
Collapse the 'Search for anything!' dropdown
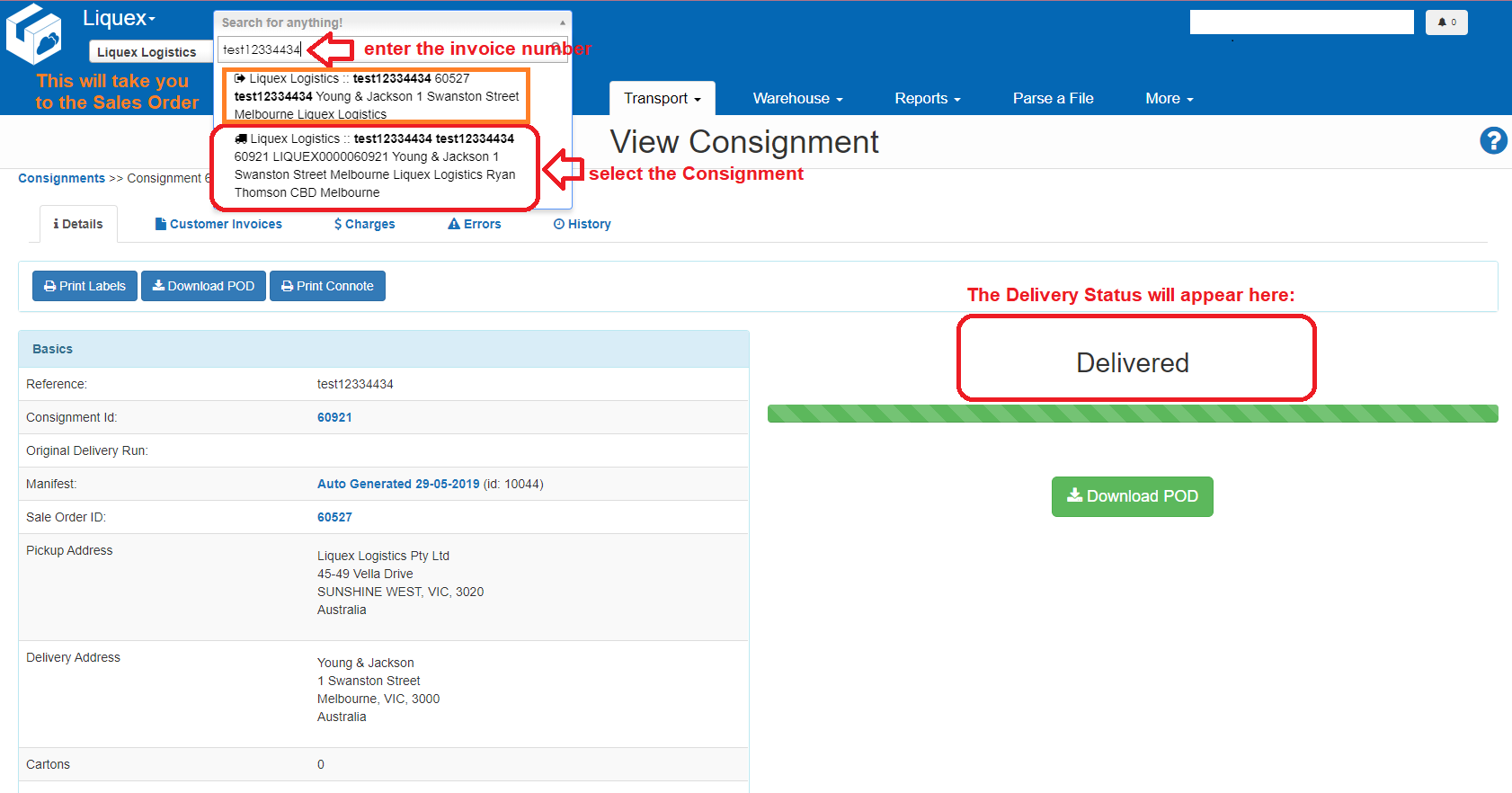(x=393, y=22)
